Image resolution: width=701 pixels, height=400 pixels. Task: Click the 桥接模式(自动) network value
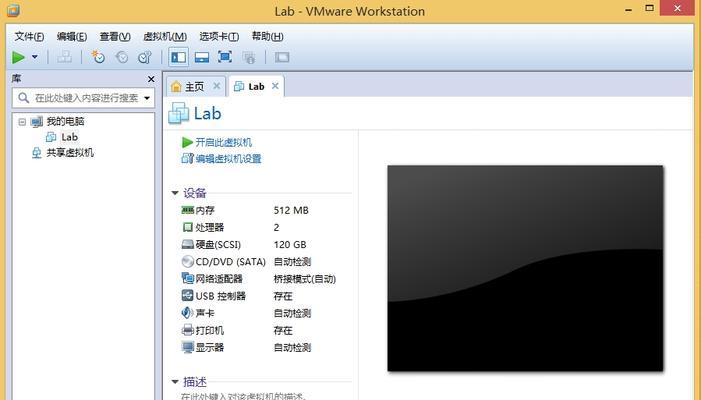point(304,279)
